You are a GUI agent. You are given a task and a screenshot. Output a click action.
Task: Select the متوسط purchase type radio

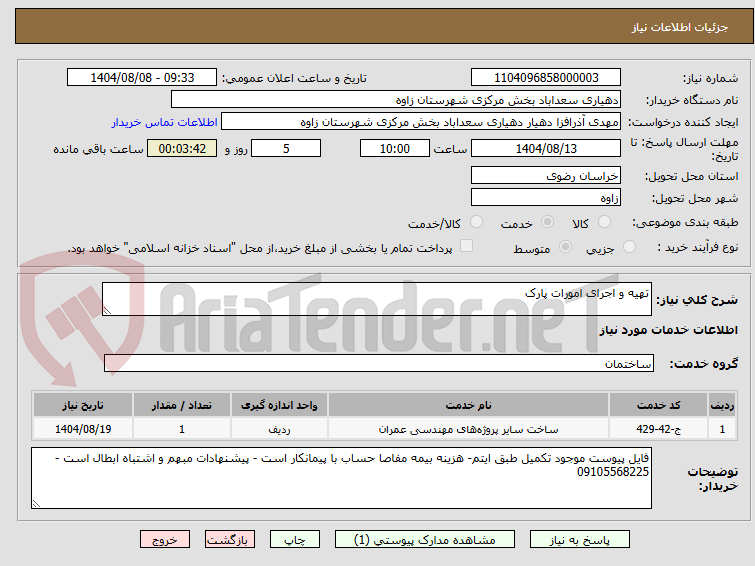tap(565, 247)
